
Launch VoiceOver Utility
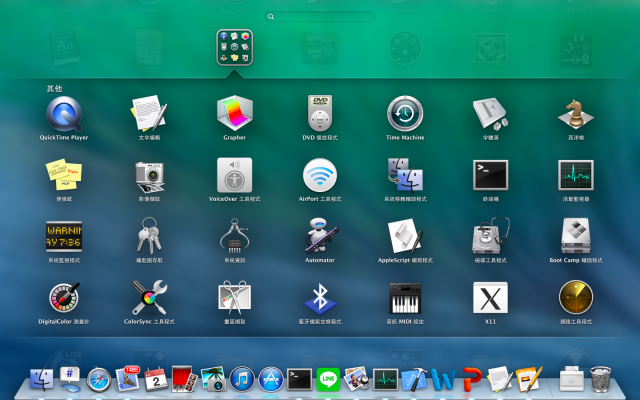click(x=234, y=175)
